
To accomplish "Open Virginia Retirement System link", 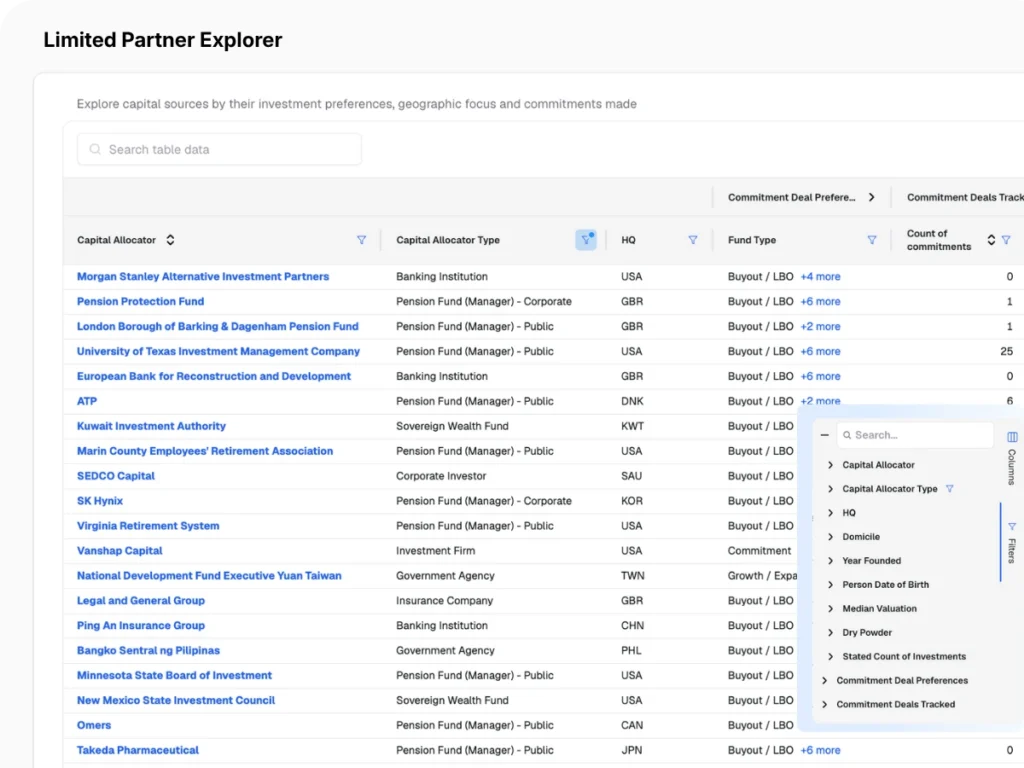I will 148,526.
